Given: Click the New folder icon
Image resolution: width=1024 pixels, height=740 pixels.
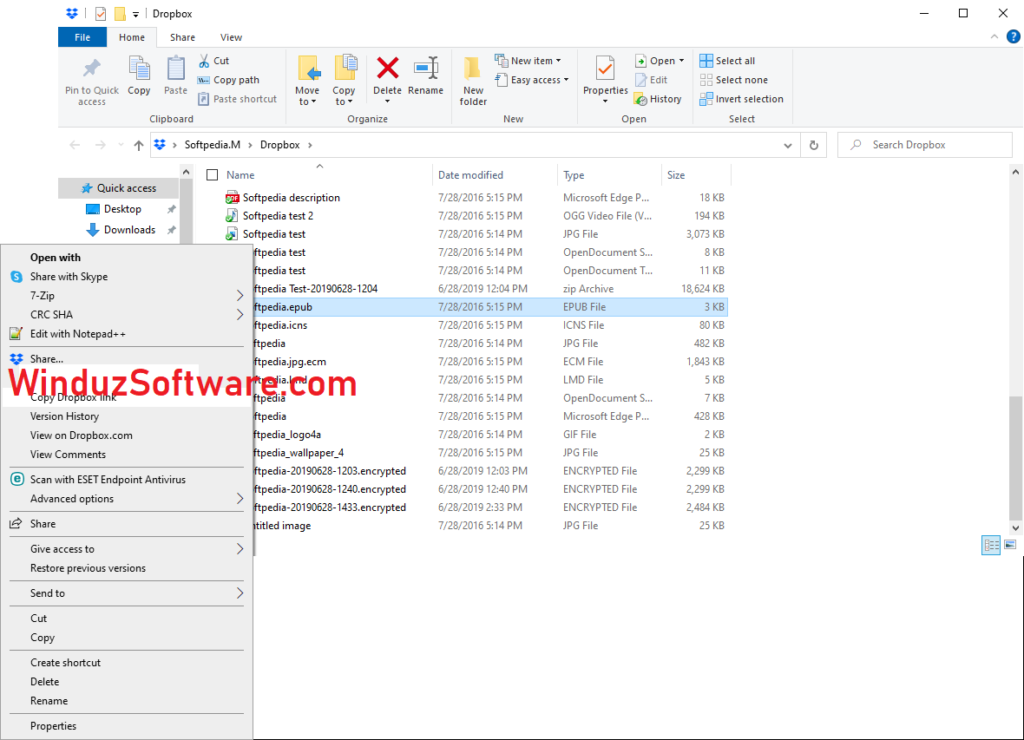Looking at the screenshot, I should click(x=472, y=69).
